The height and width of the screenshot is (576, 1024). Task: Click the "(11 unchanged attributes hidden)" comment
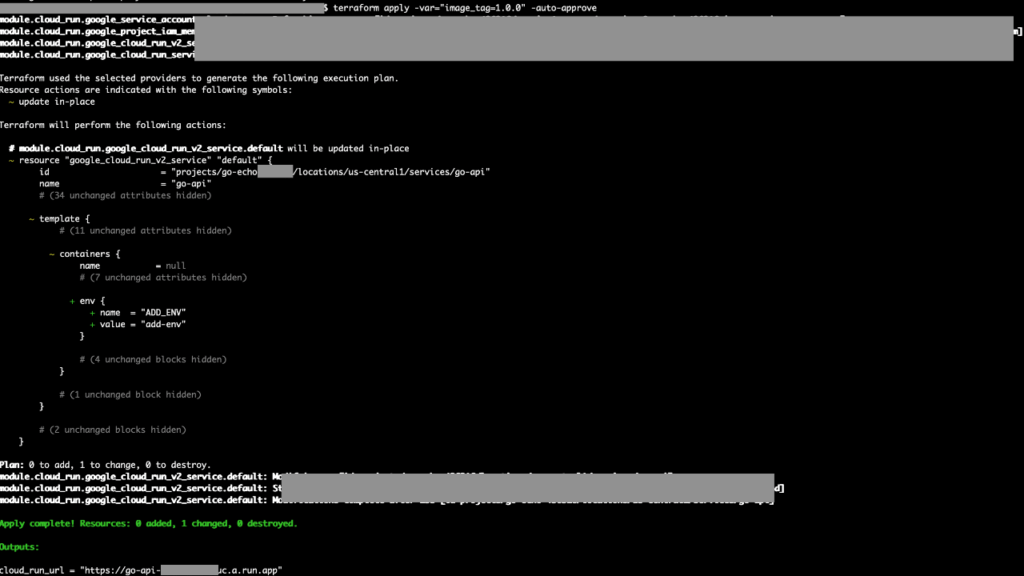(x=145, y=231)
